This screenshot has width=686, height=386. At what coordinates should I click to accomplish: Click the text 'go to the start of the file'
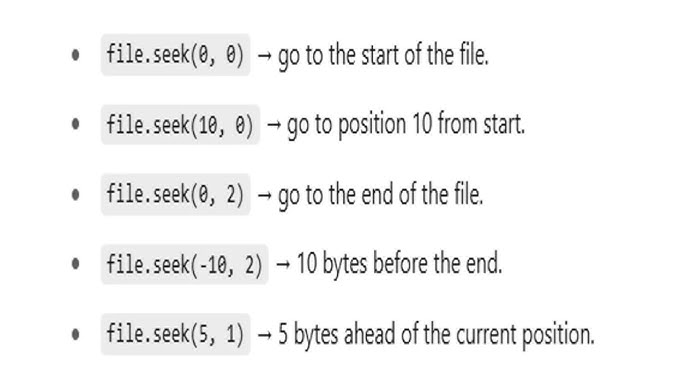pyautogui.click(x=383, y=56)
